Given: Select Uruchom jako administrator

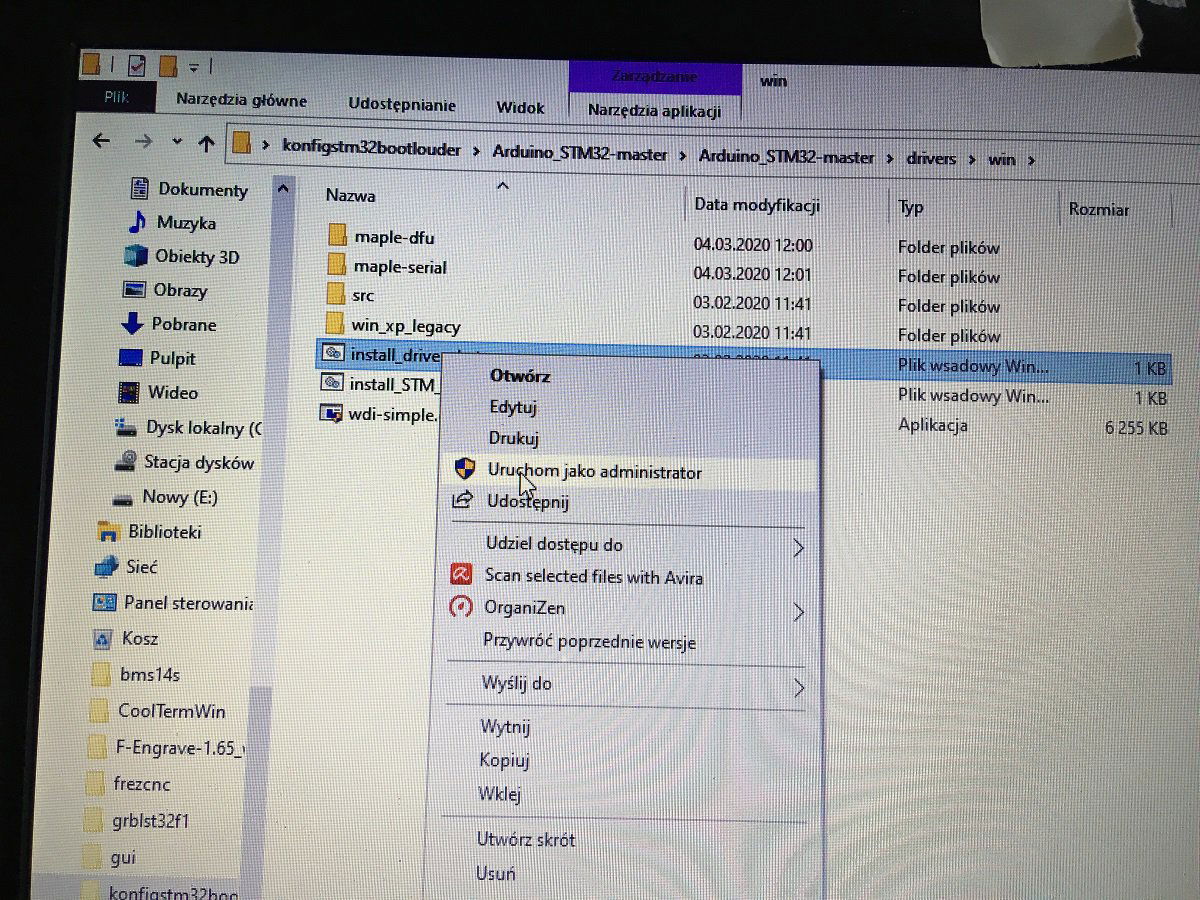Looking at the screenshot, I should pyautogui.click(x=594, y=472).
